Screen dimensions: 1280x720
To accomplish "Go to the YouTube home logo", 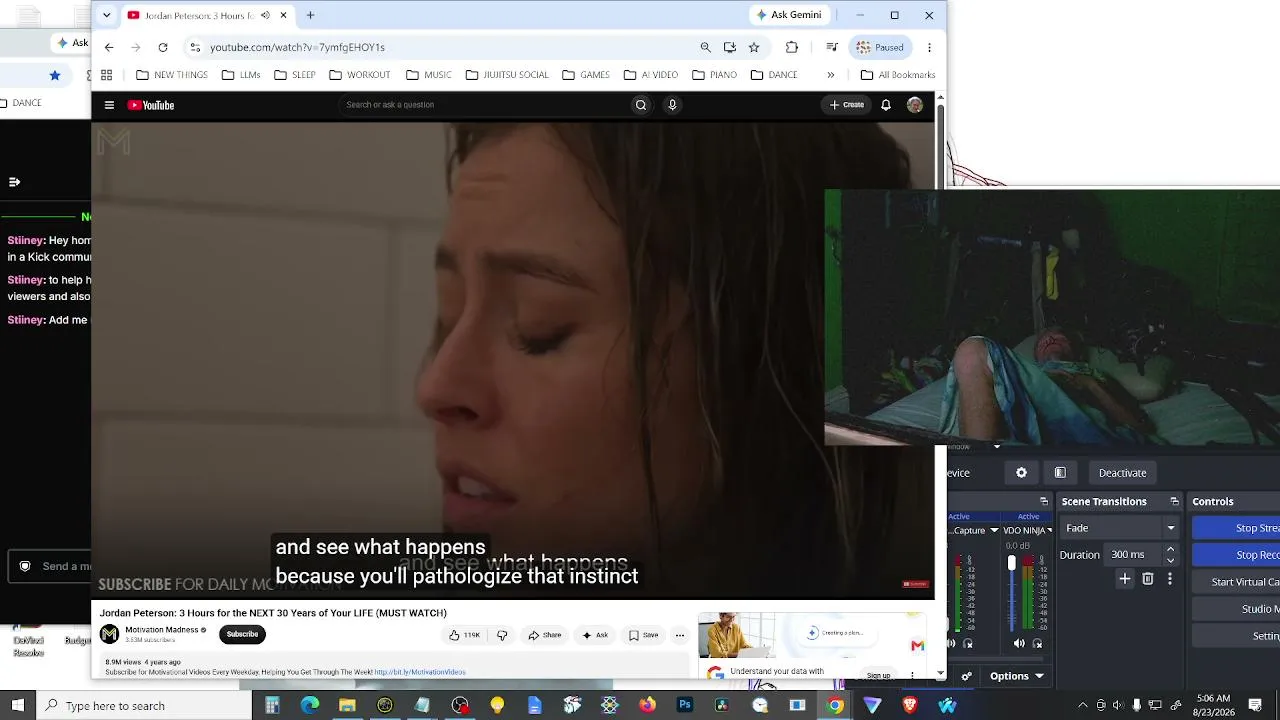I will coord(151,105).
